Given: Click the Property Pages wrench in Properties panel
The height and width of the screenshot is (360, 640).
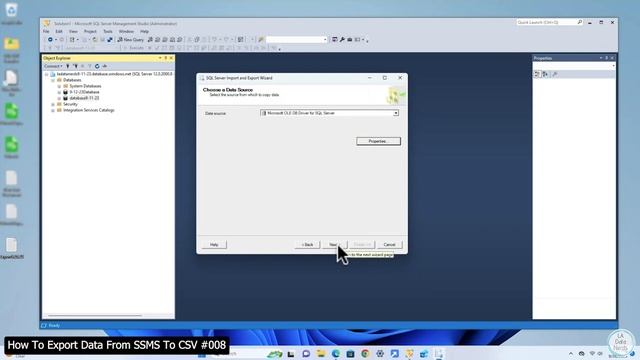Looking at the screenshot, I should [x=555, y=74].
